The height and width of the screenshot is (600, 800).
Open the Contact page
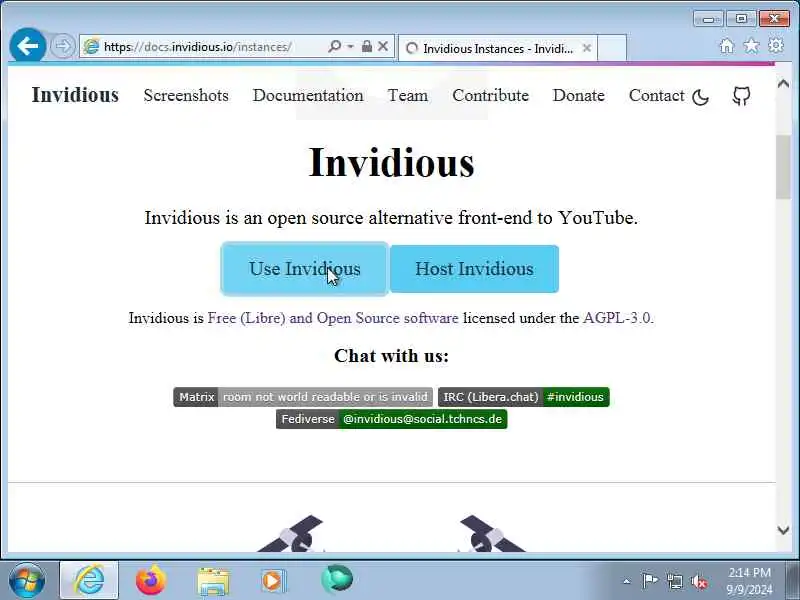[656, 95]
